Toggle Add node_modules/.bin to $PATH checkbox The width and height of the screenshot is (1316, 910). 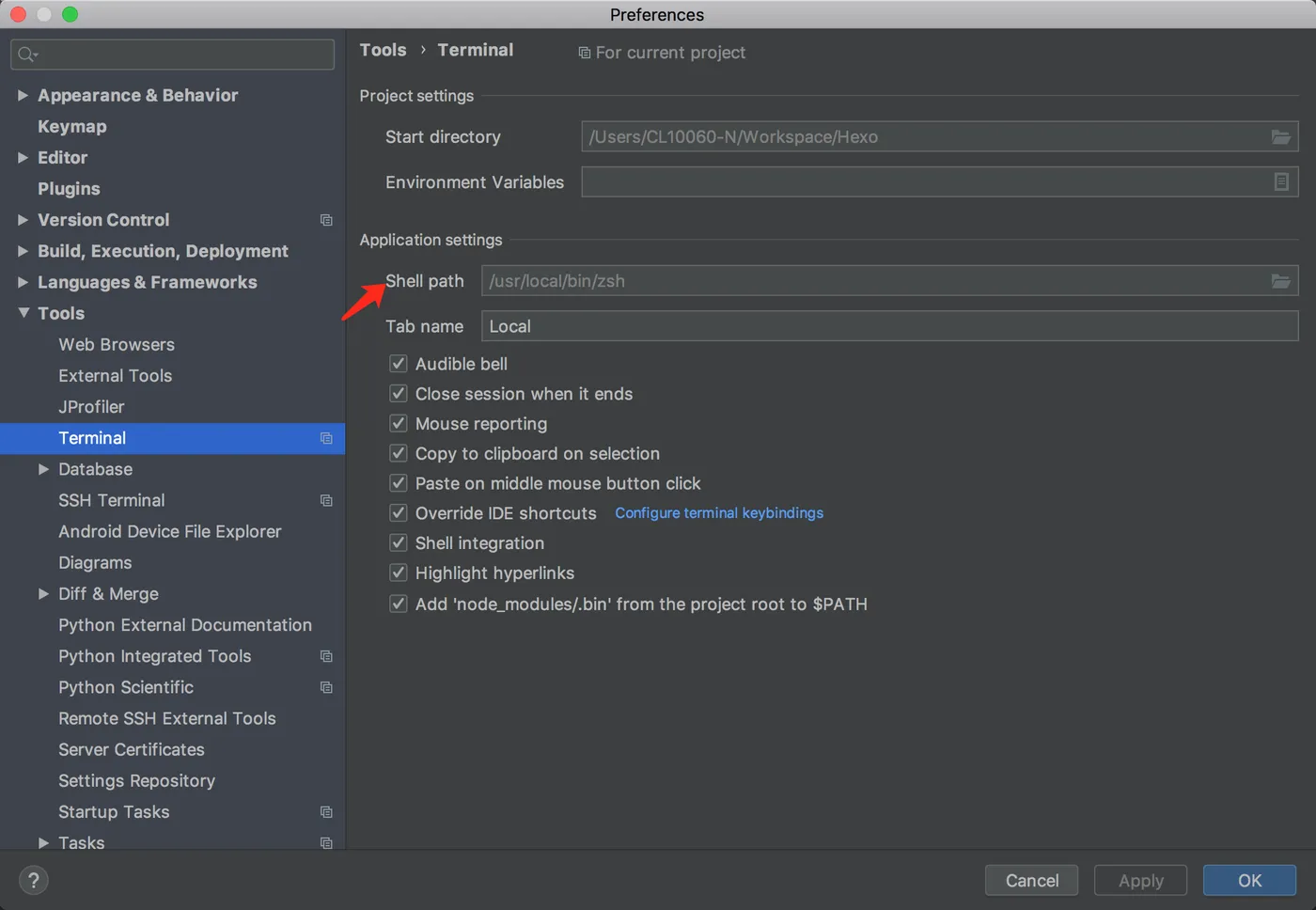coord(399,604)
